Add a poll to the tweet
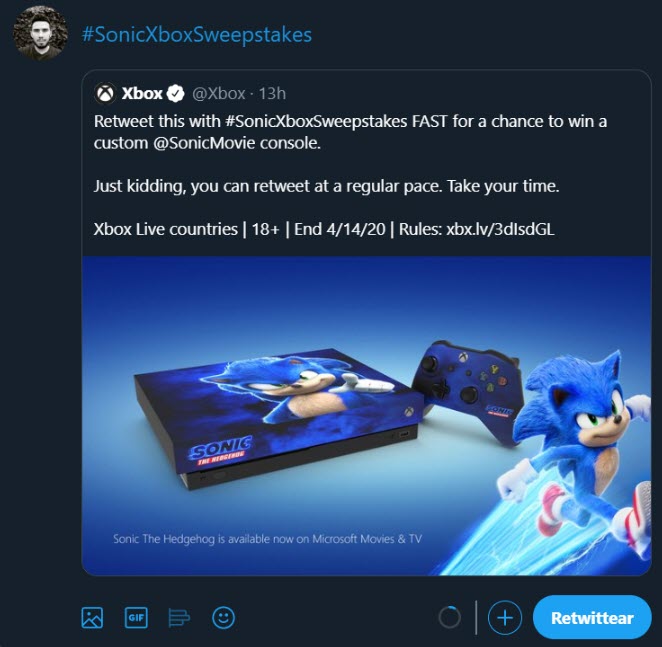Screen dimensions: 662x647 click(180, 618)
